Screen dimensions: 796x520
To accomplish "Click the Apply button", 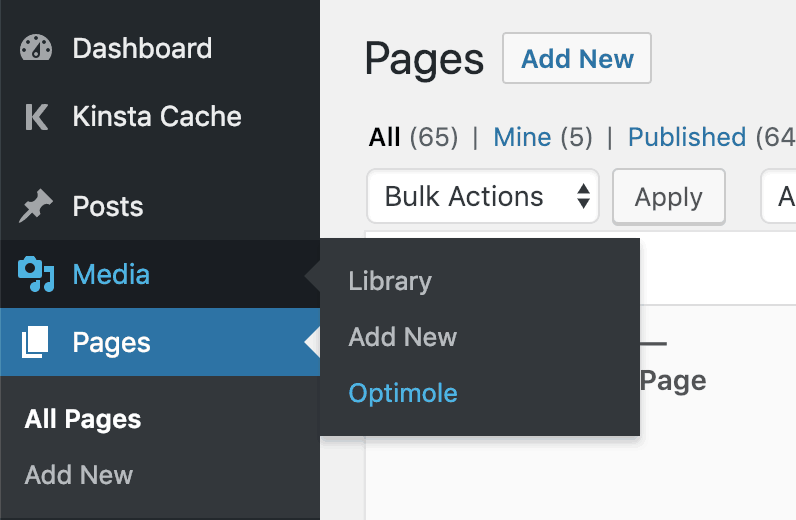I will [669, 197].
